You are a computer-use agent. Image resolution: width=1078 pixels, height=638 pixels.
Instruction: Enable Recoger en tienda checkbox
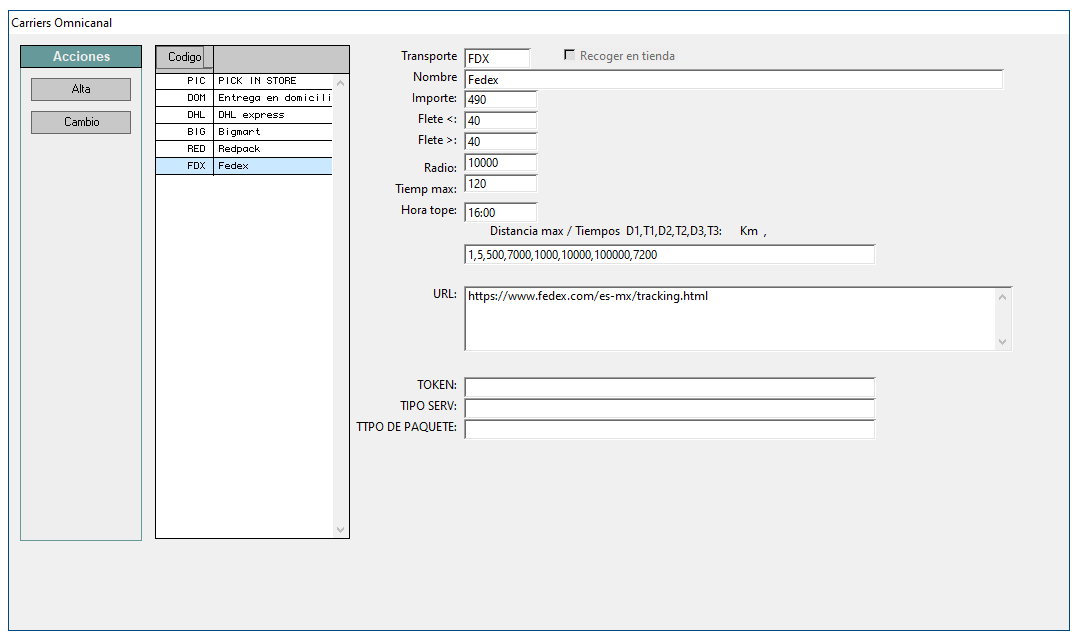[x=569, y=55]
